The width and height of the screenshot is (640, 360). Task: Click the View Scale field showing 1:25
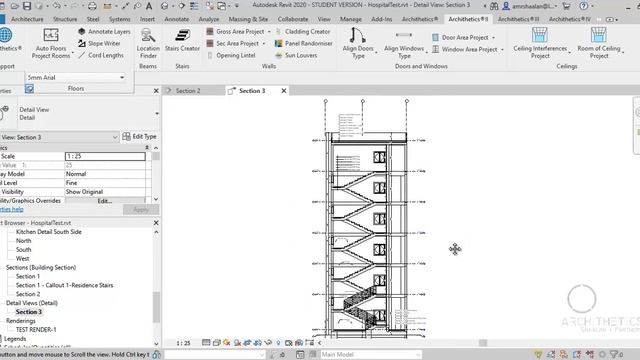[x=105, y=156]
